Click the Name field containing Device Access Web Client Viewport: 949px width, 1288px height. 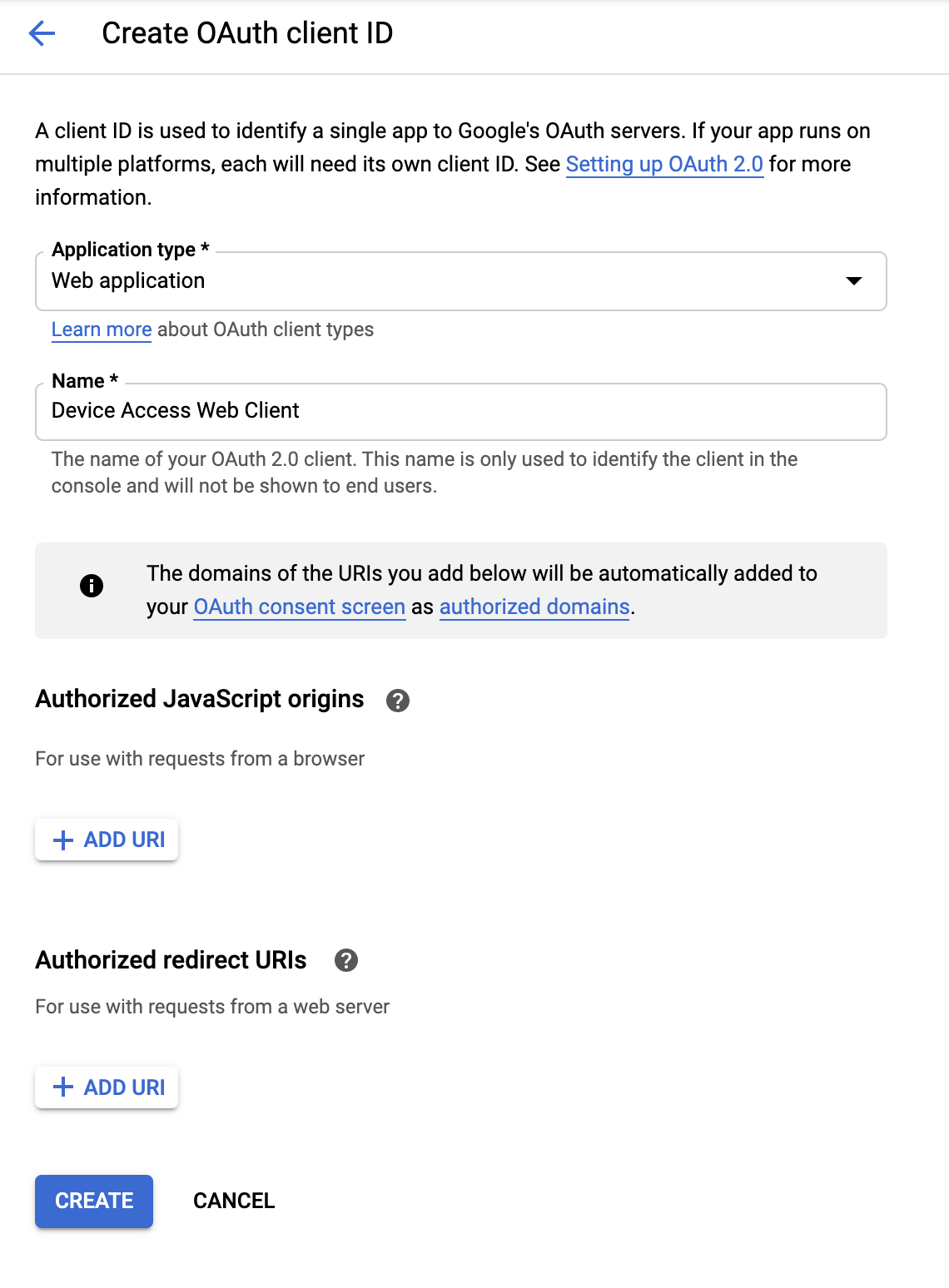click(460, 411)
